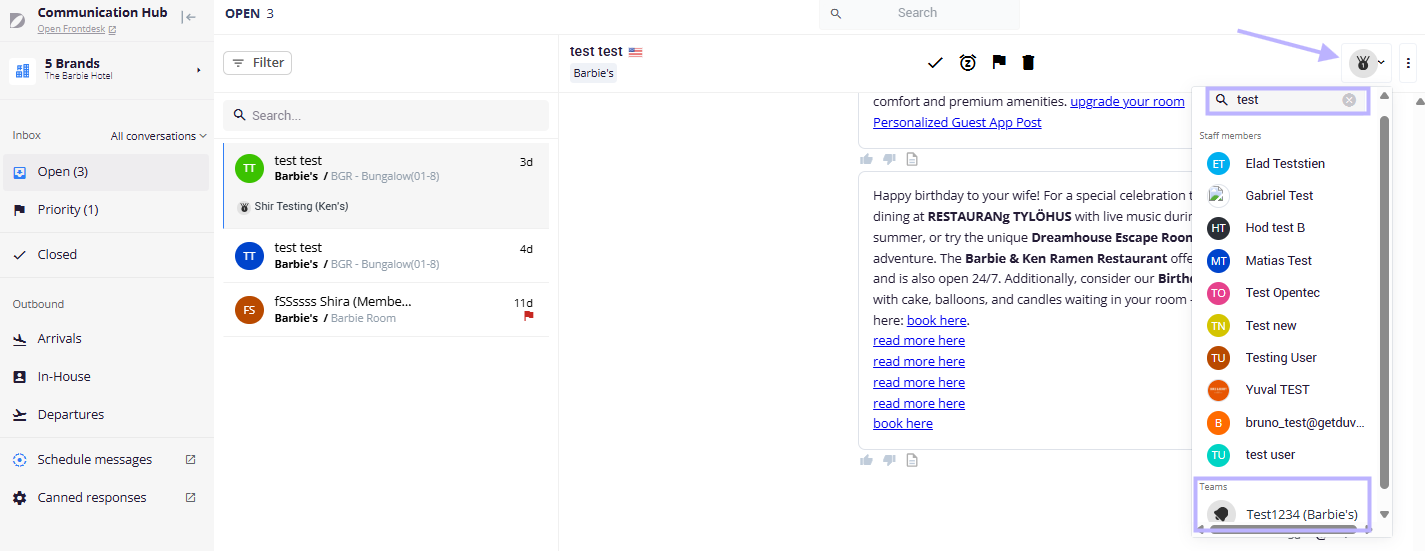Open Schedule messages

tap(95, 460)
